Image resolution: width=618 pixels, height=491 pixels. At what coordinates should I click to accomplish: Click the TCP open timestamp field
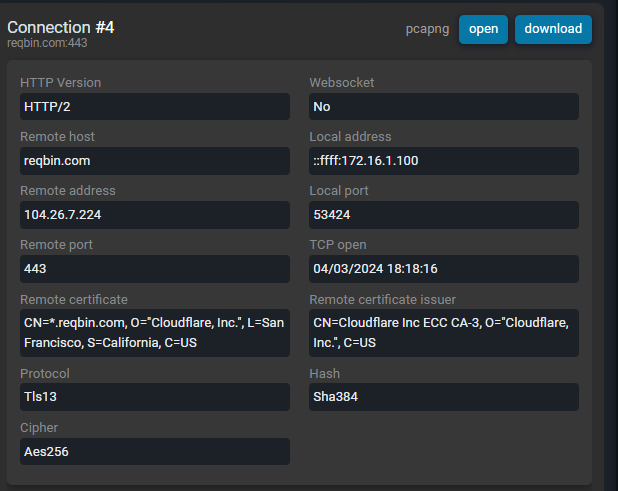[444, 269]
